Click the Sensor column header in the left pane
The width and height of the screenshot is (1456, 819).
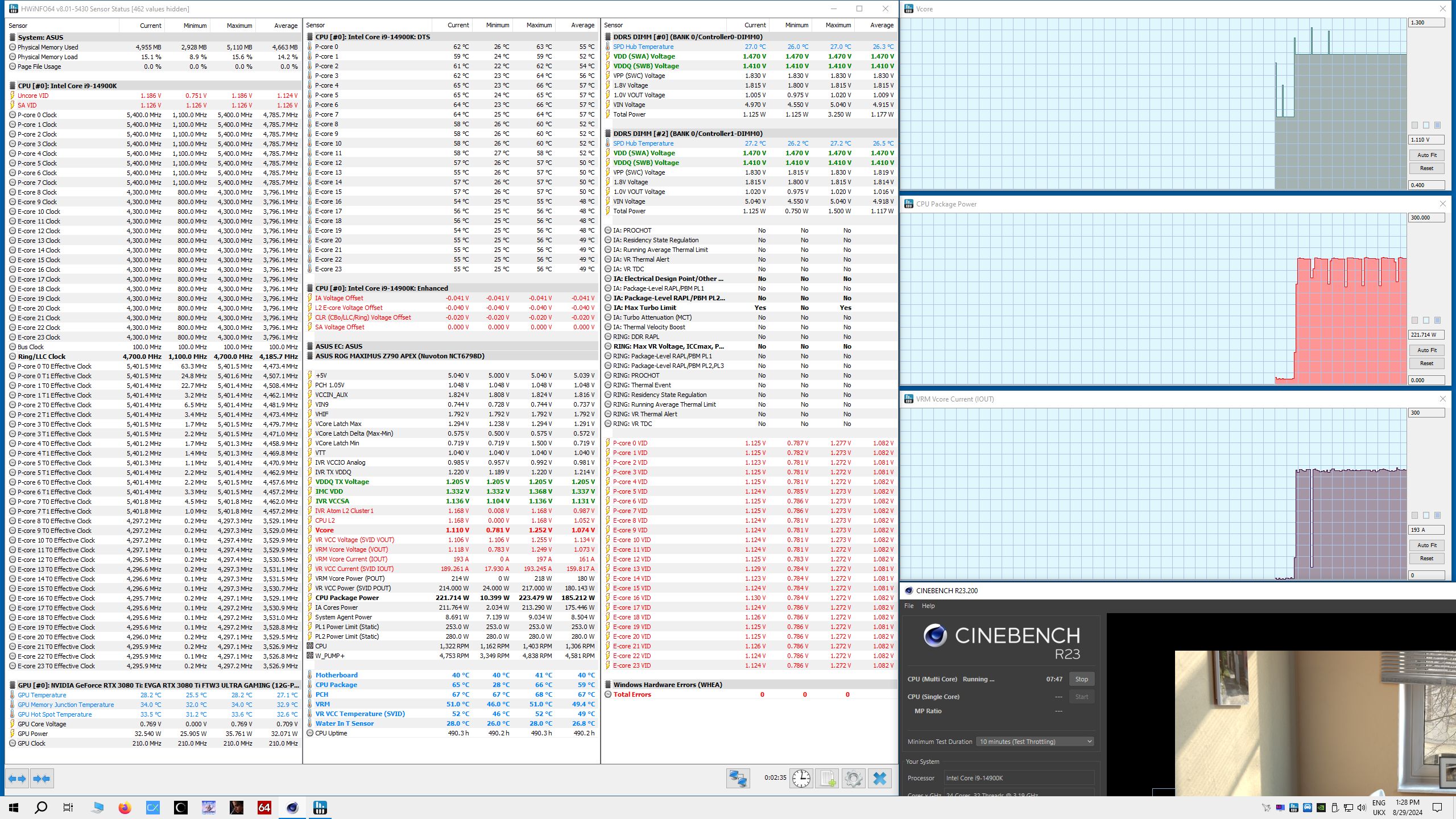tap(63, 26)
